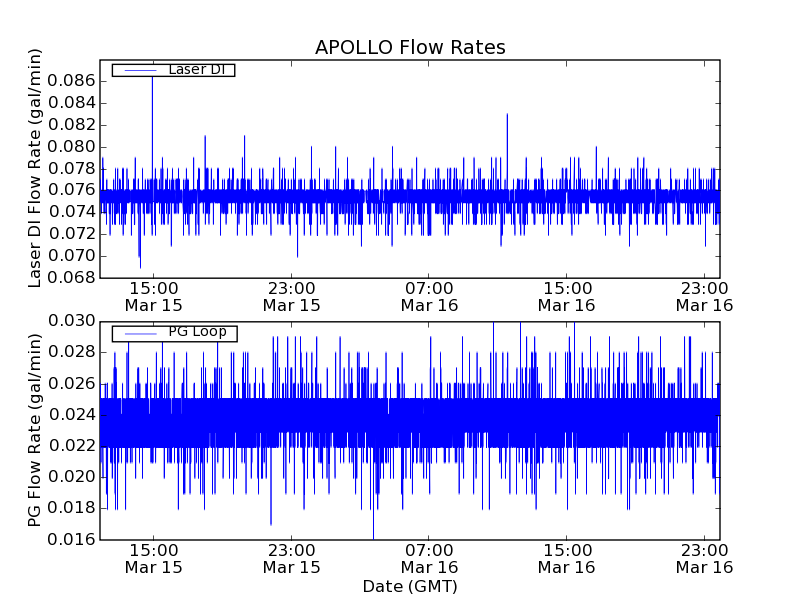The width and height of the screenshot is (800, 600).
Task: Click the 0.018 tick label
Action: pyautogui.click(x=71, y=508)
